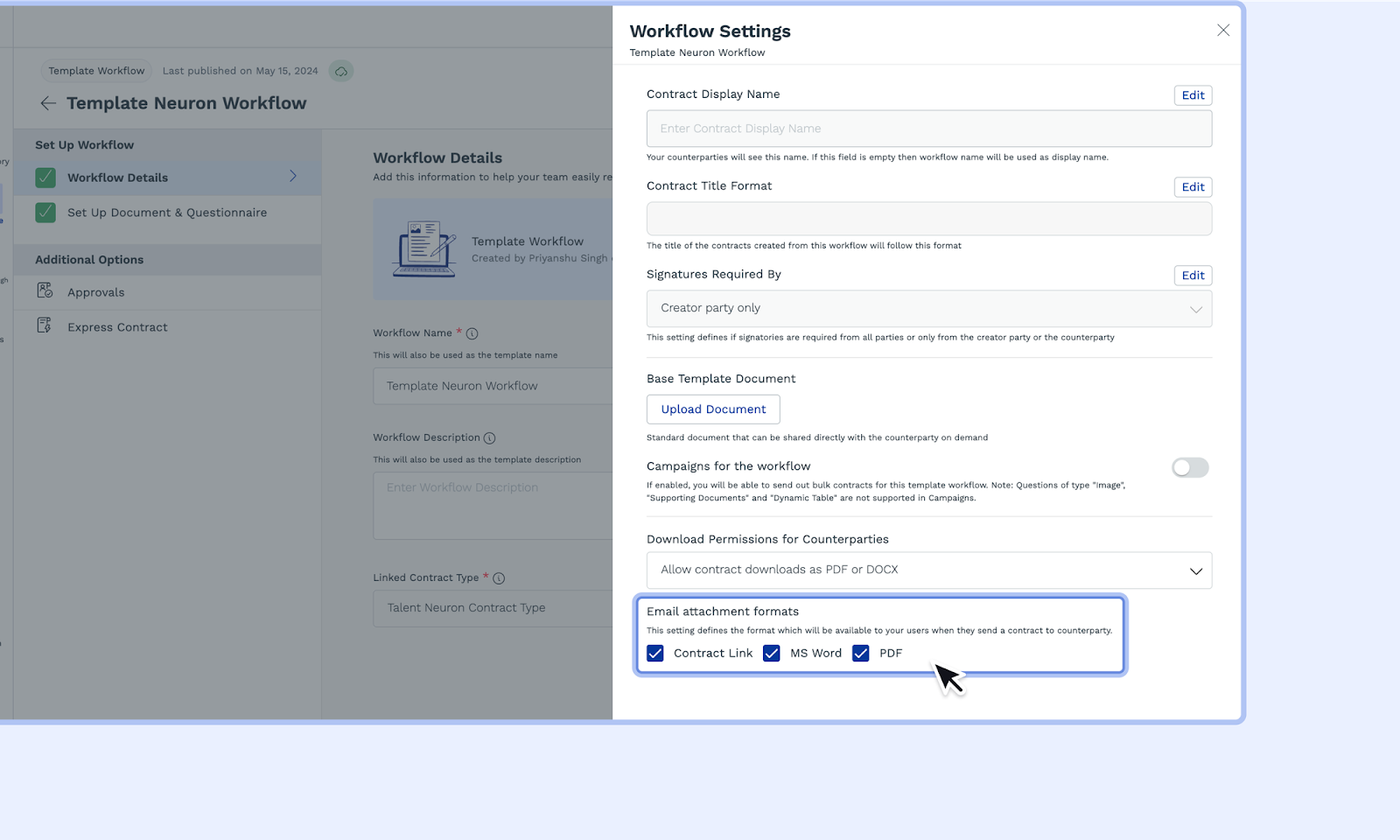Viewport: 1400px width, 840px height.
Task: Click the green check next to Workflow Details
Action: [x=45, y=178]
